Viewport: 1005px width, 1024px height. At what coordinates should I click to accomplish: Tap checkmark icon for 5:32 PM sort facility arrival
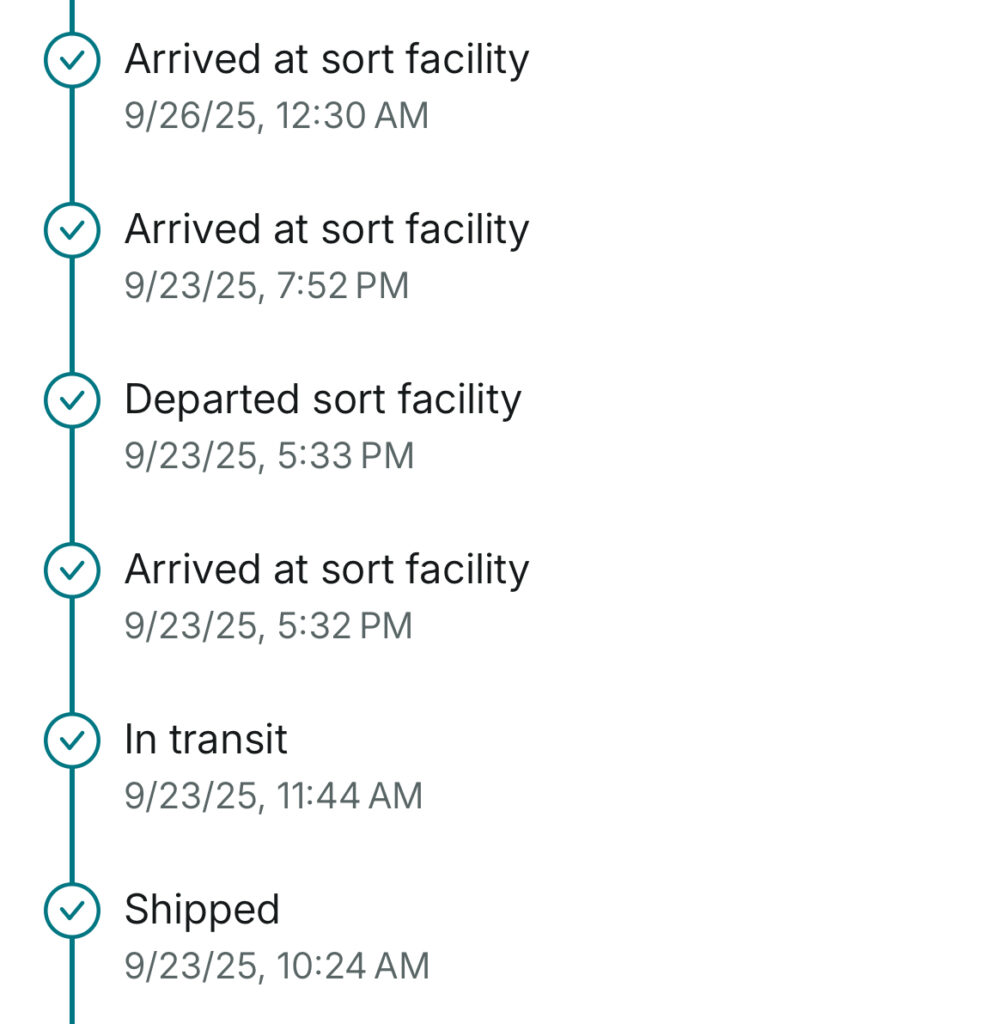tap(72, 571)
